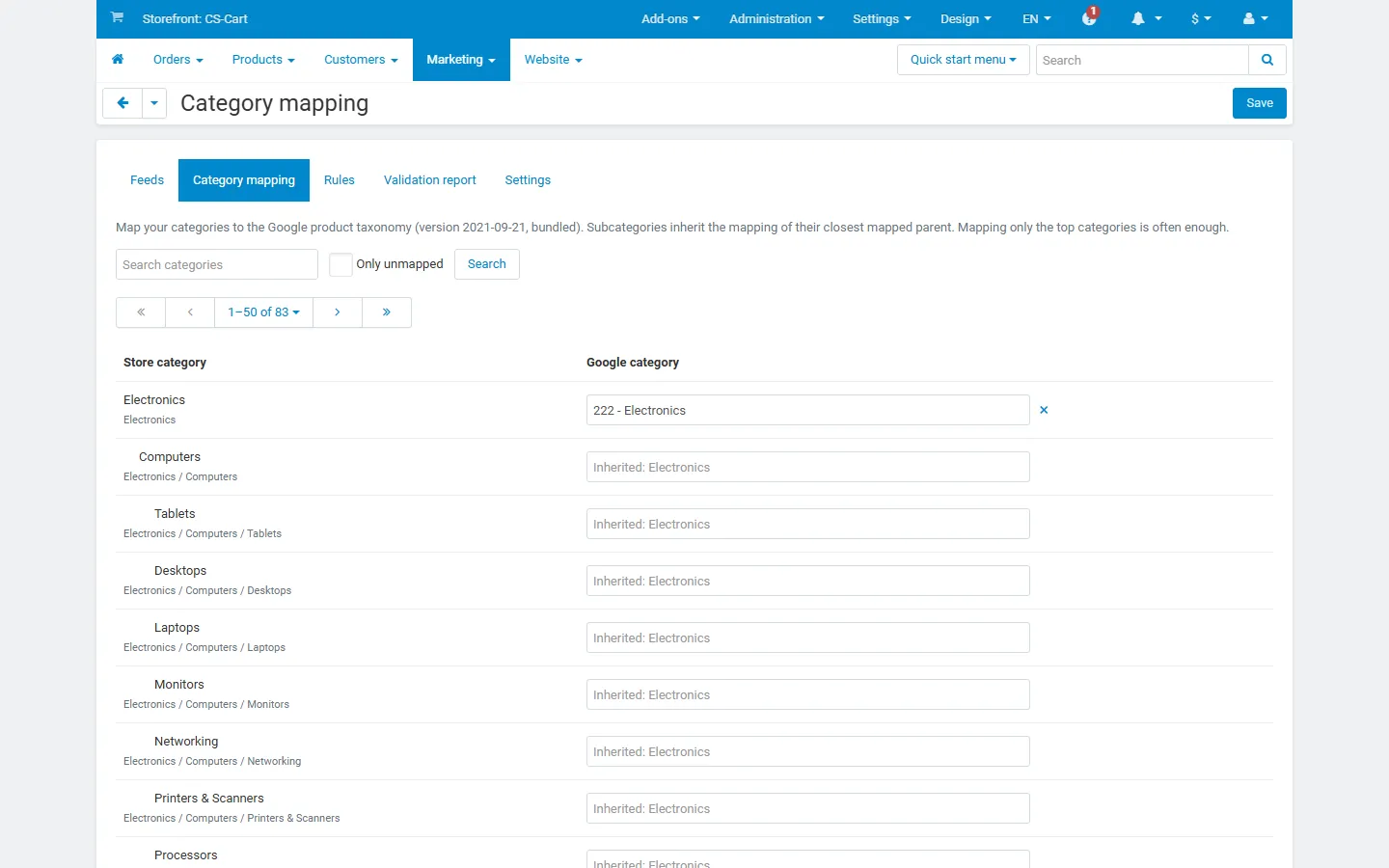Open the Customers menu

click(361, 60)
